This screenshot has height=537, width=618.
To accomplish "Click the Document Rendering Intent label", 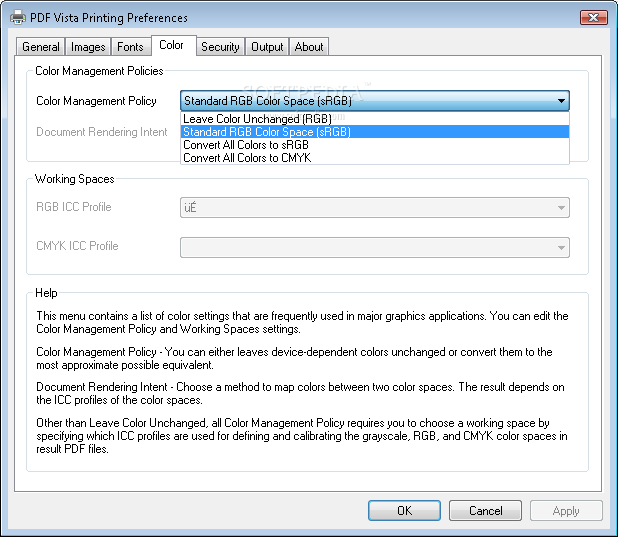I will coord(102,132).
